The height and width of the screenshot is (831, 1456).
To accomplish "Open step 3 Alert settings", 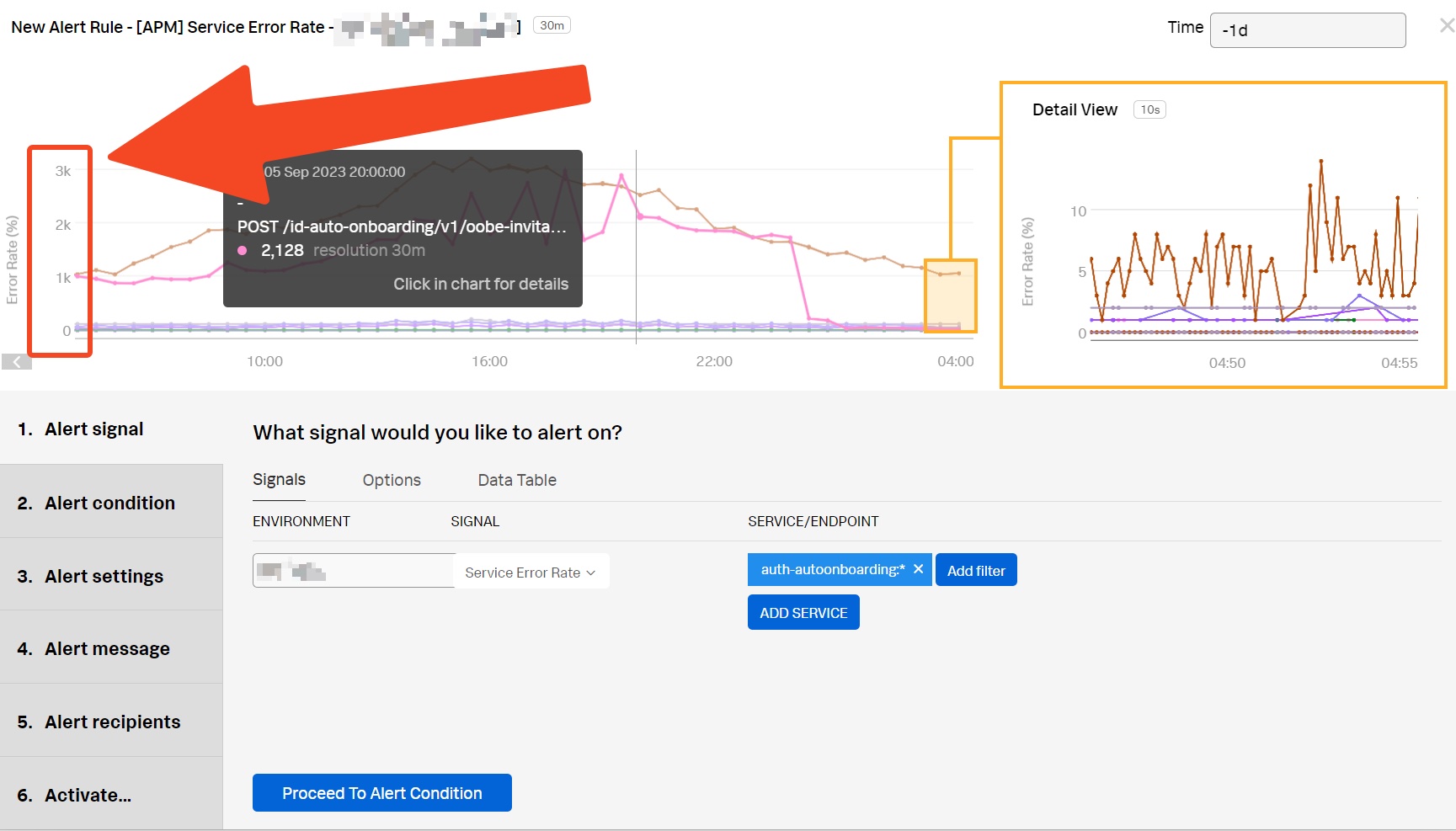I will click(103, 576).
